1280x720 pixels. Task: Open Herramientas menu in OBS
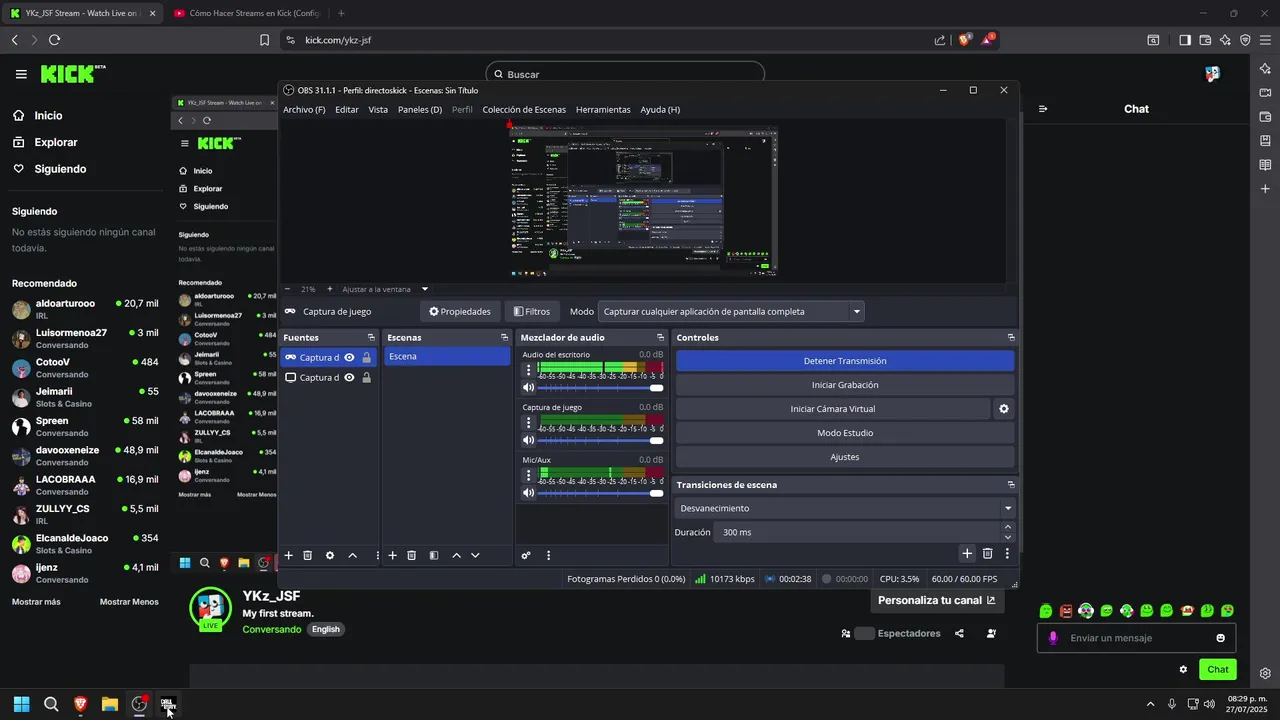coord(603,110)
